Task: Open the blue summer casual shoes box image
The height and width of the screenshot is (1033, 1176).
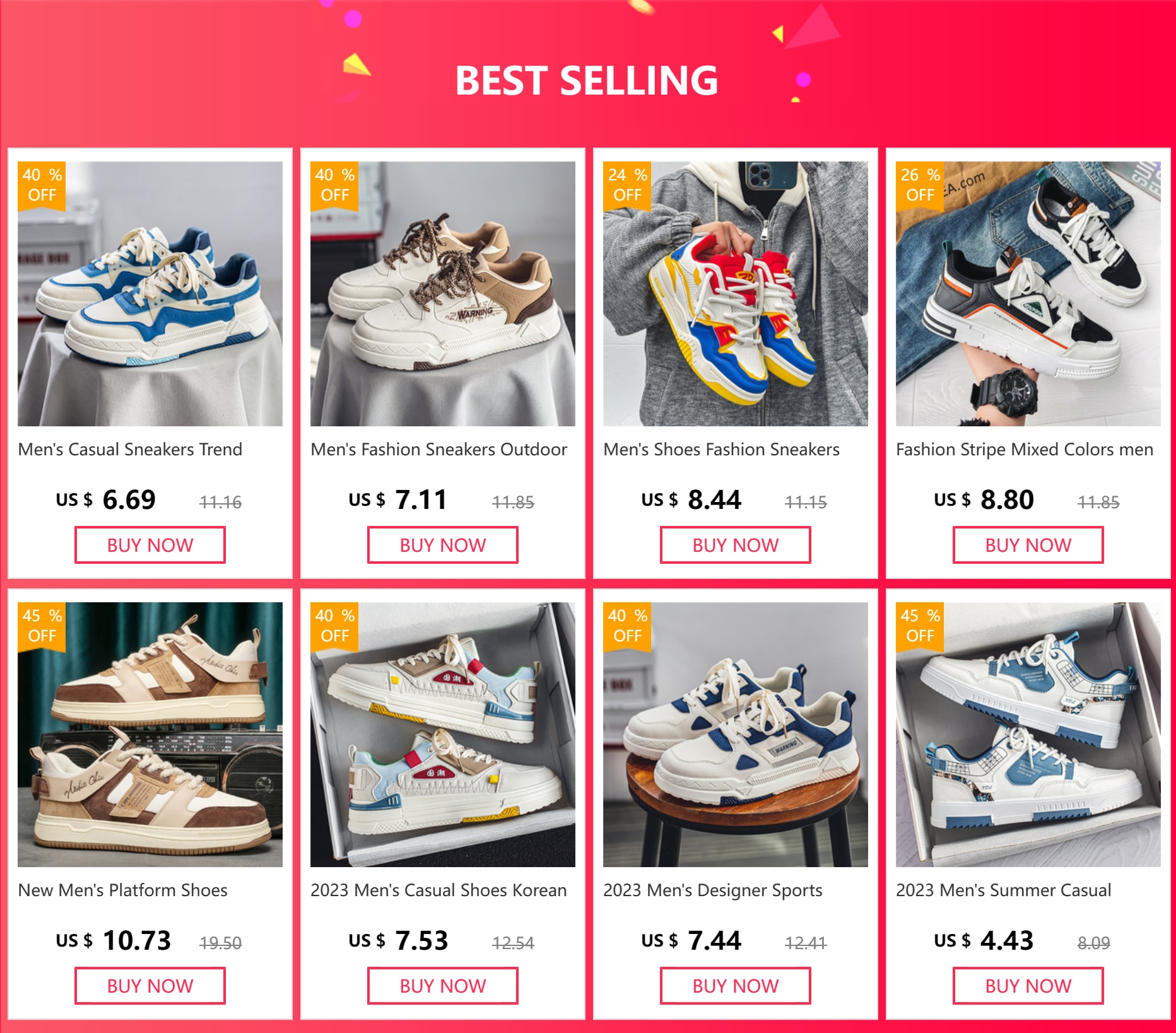Action: pyautogui.click(x=1028, y=735)
